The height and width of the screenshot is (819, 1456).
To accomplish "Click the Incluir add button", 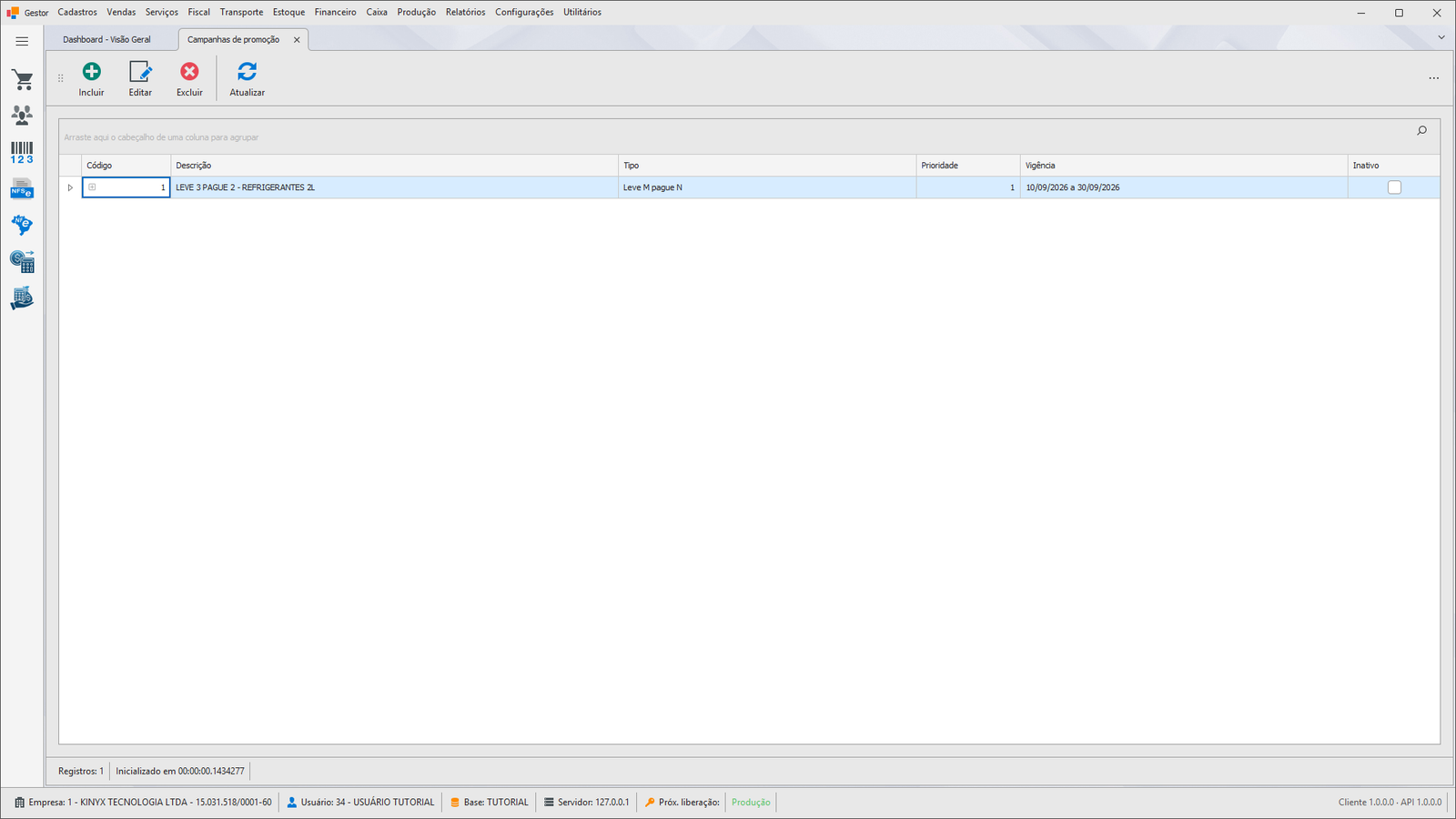I will click(x=91, y=79).
